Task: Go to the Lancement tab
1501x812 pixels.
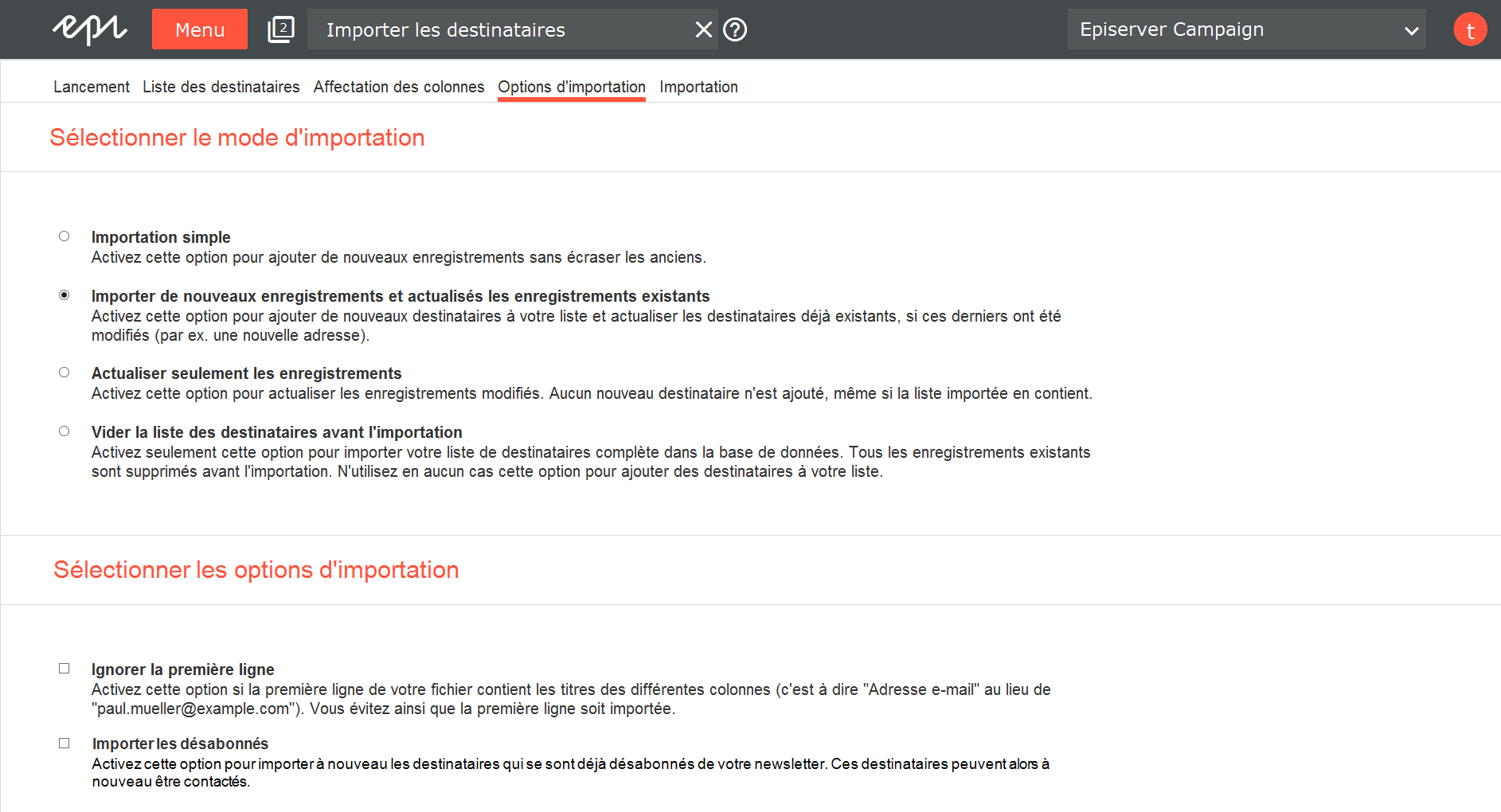Action: click(x=92, y=87)
